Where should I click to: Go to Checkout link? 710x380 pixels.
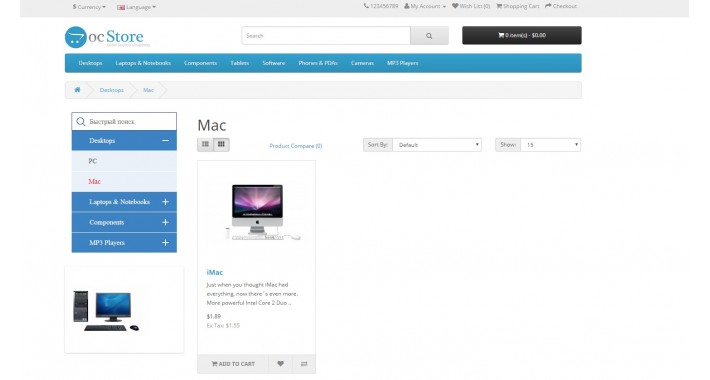pyautogui.click(x=561, y=6)
